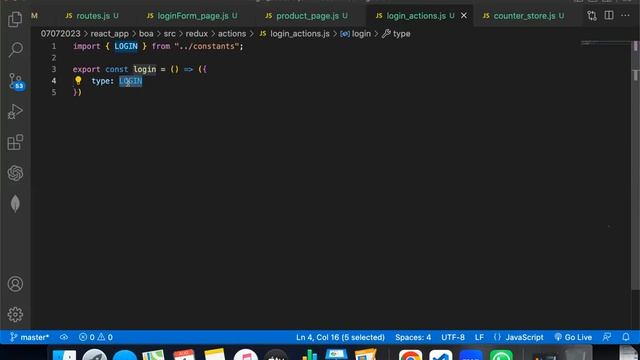Expand the boa breadcrumb

pyautogui.click(x=146, y=33)
